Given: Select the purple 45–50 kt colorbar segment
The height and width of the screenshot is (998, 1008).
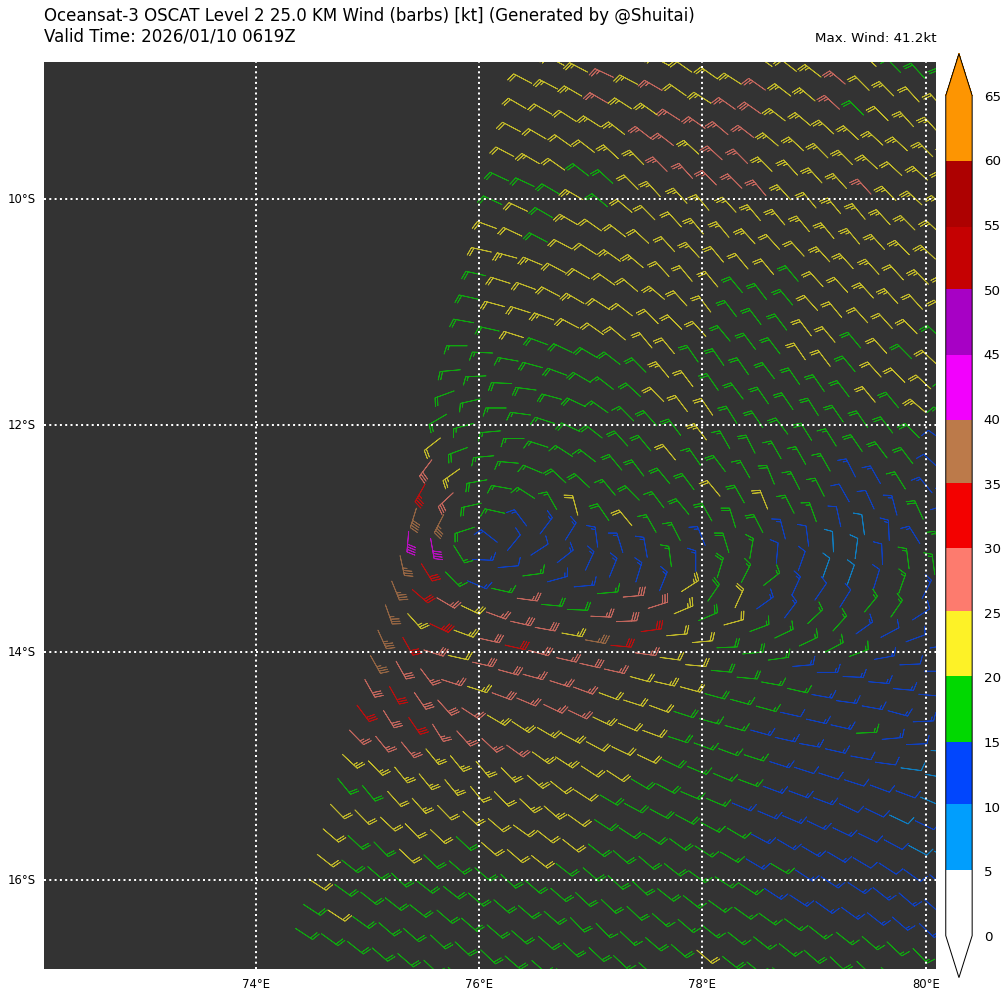Looking at the screenshot, I should pos(958,322).
